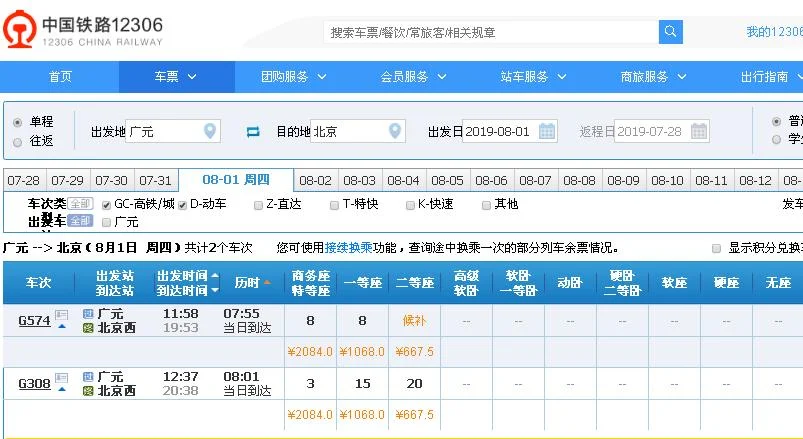Select the 08-07 date tab
The width and height of the screenshot is (803, 439).
pos(536,180)
